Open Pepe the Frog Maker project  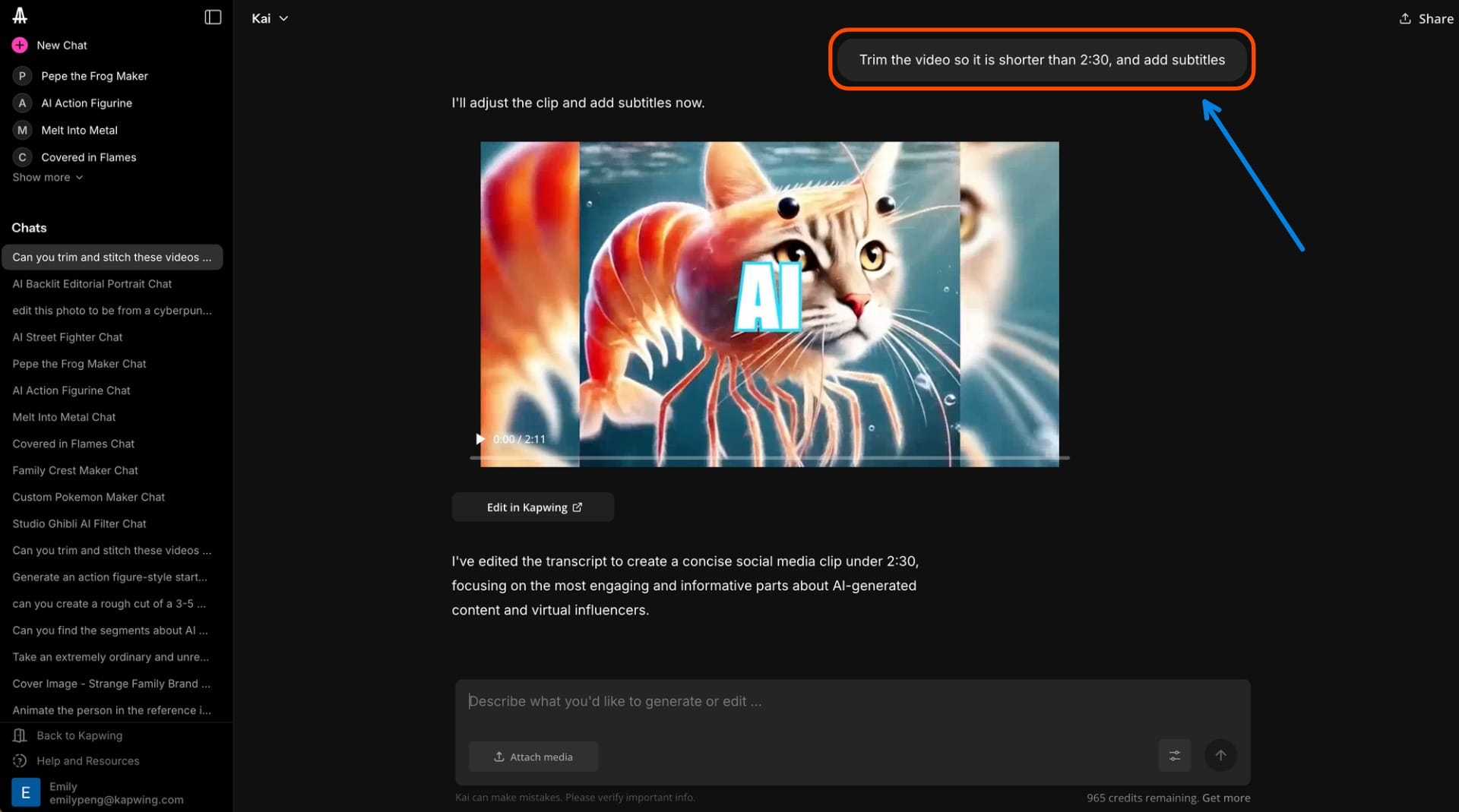[x=94, y=76]
